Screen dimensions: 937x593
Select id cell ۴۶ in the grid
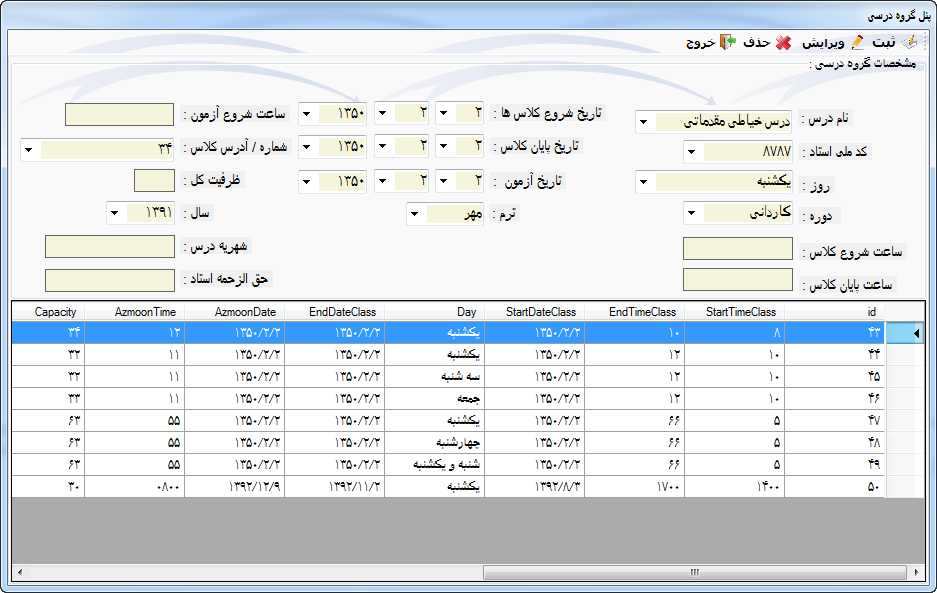(x=834, y=399)
